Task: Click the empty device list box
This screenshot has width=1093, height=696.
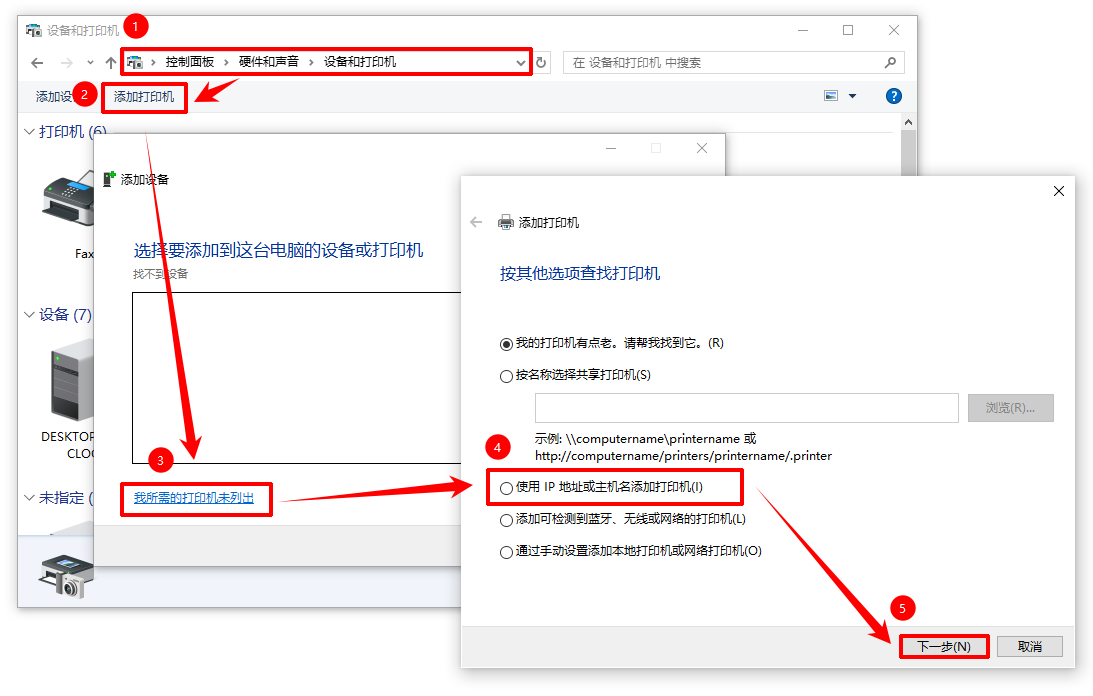Action: coord(297,378)
